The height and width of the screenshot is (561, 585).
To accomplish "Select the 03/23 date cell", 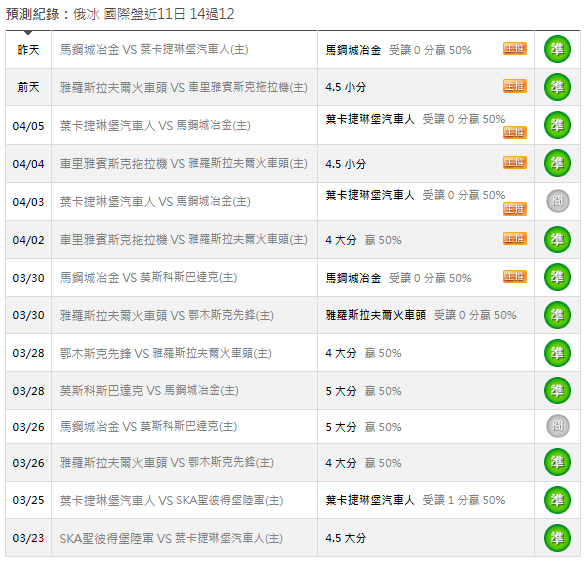I will pyautogui.click(x=28, y=538).
